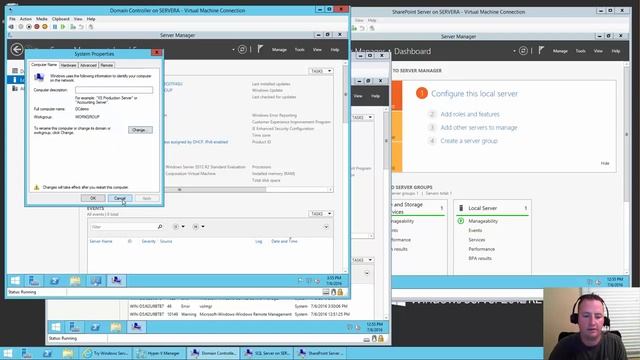Click orange Save icon in Domain Controller toolbar

coord(44,27)
